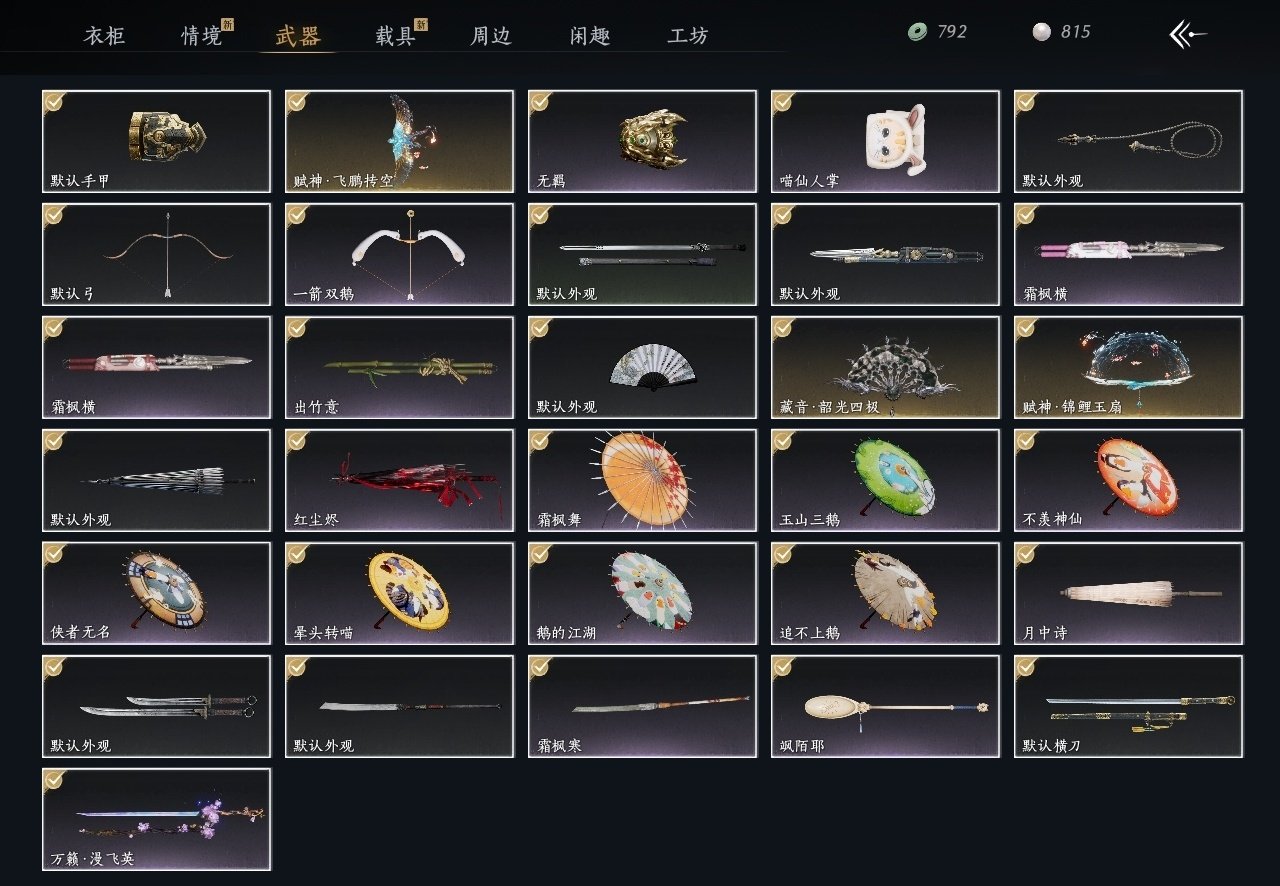Choose the 出竹意 bamboo weapon skin
The width and height of the screenshot is (1280, 886).
pyautogui.click(x=399, y=367)
